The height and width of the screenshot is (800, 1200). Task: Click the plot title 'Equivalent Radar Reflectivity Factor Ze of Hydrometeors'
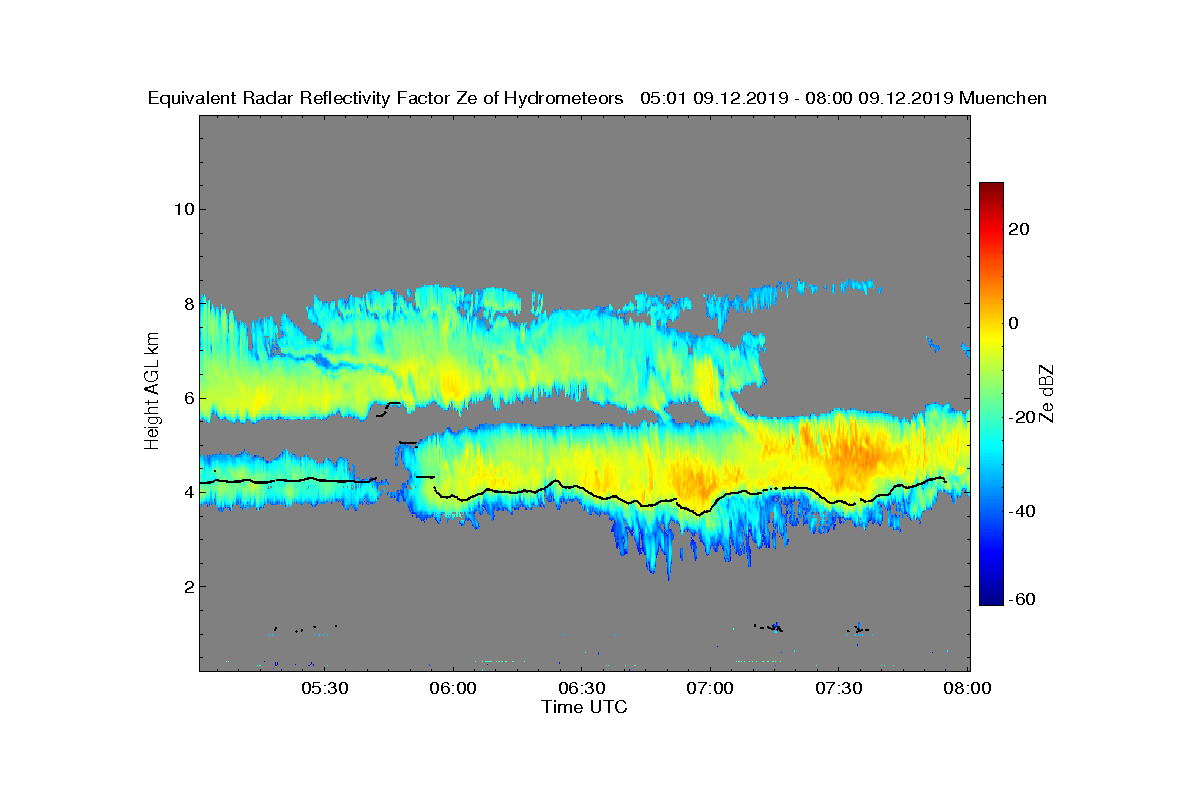tap(386, 99)
